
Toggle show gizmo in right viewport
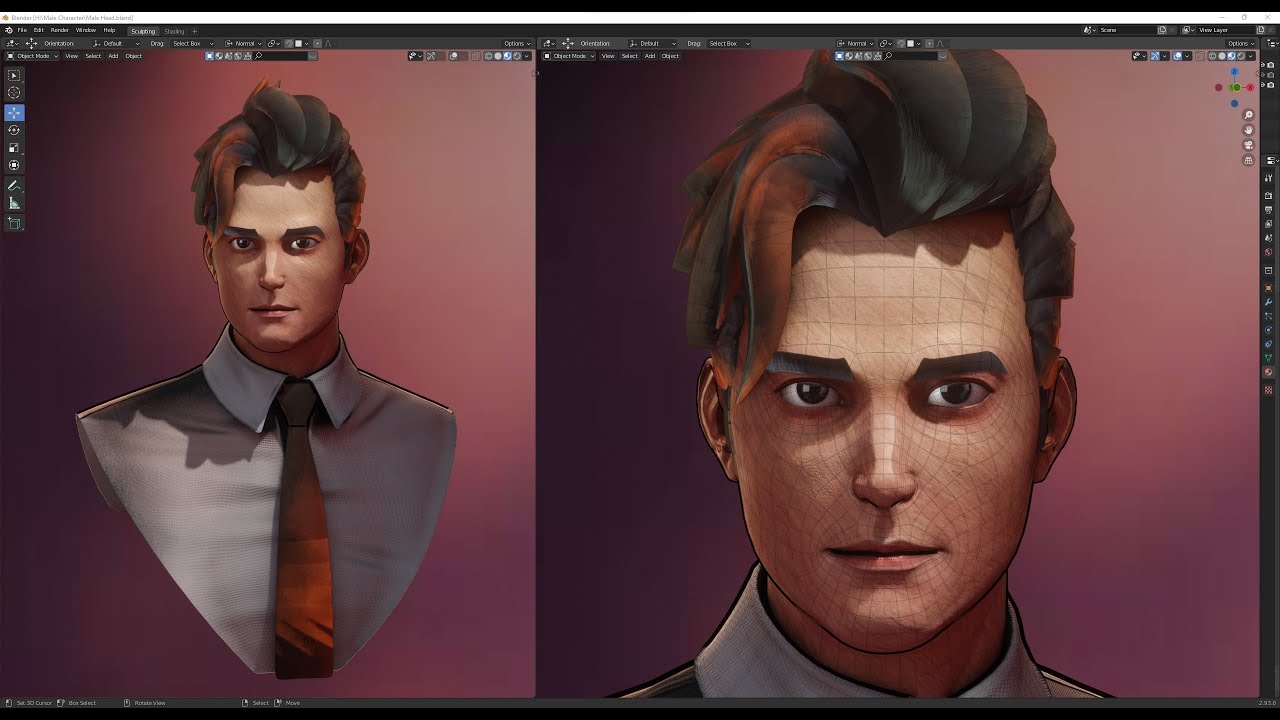1154,56
